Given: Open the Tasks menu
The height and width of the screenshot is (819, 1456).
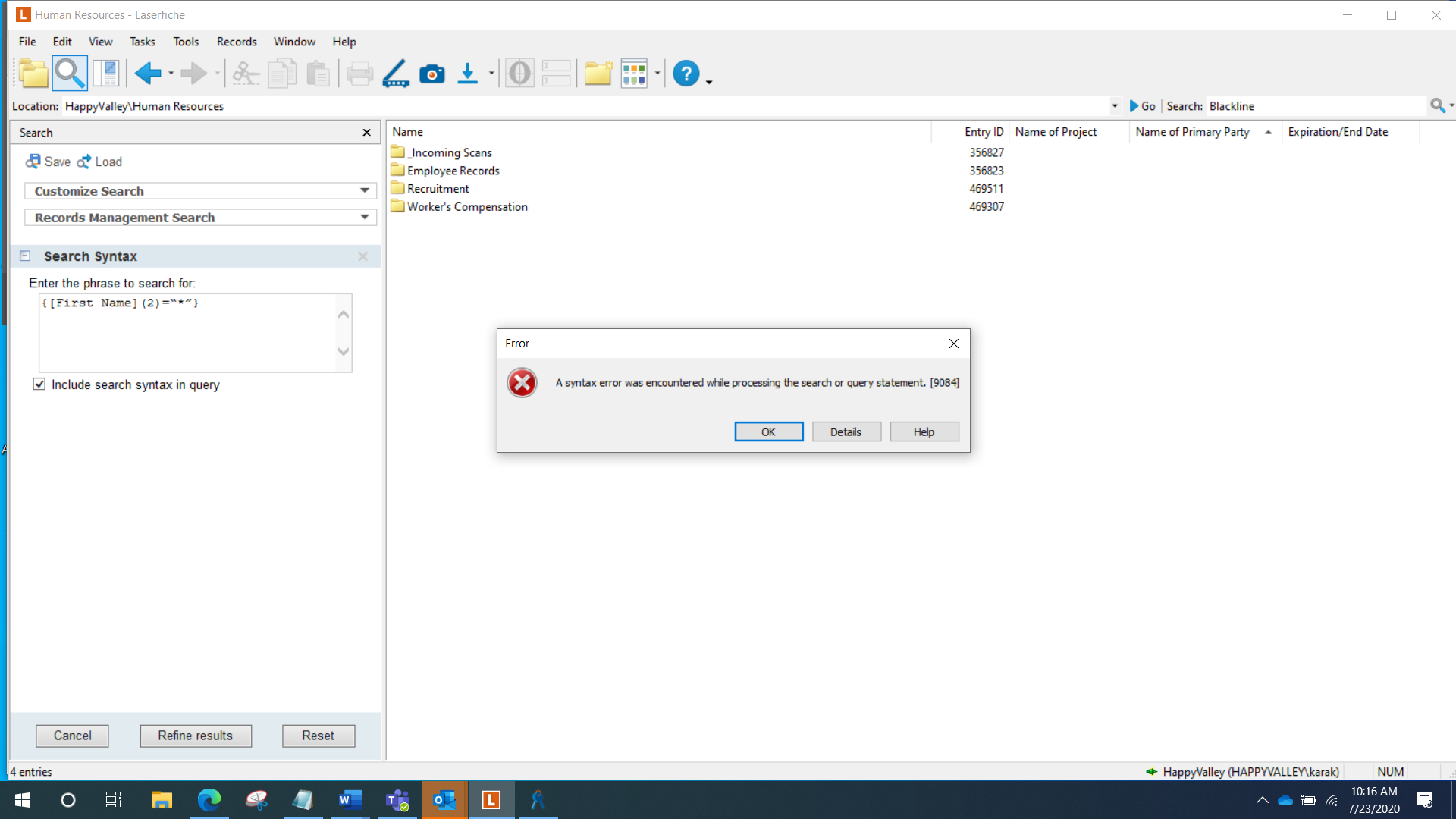Looking at the screenshot, I should point(142,42).
